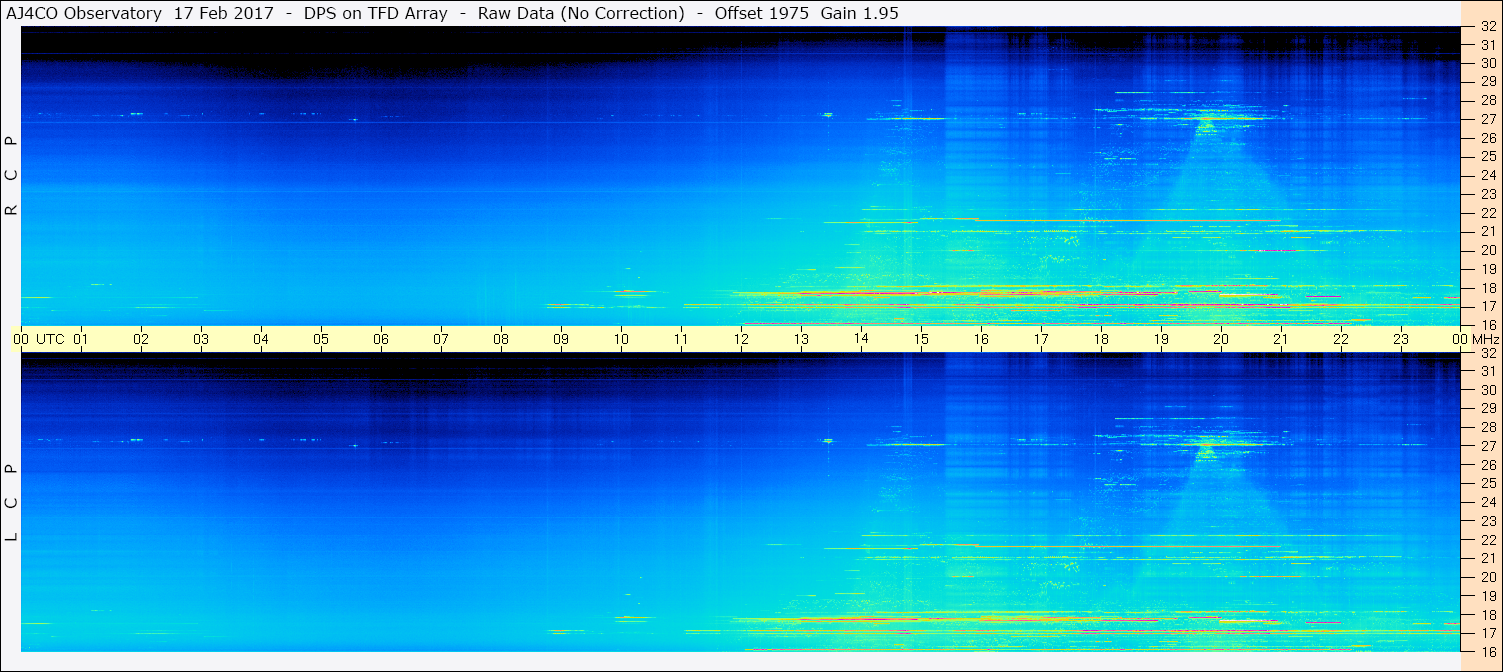Select 27 MHz tick on upper frequency axis
The image size is (1503, 672).
pos(1488,119)
